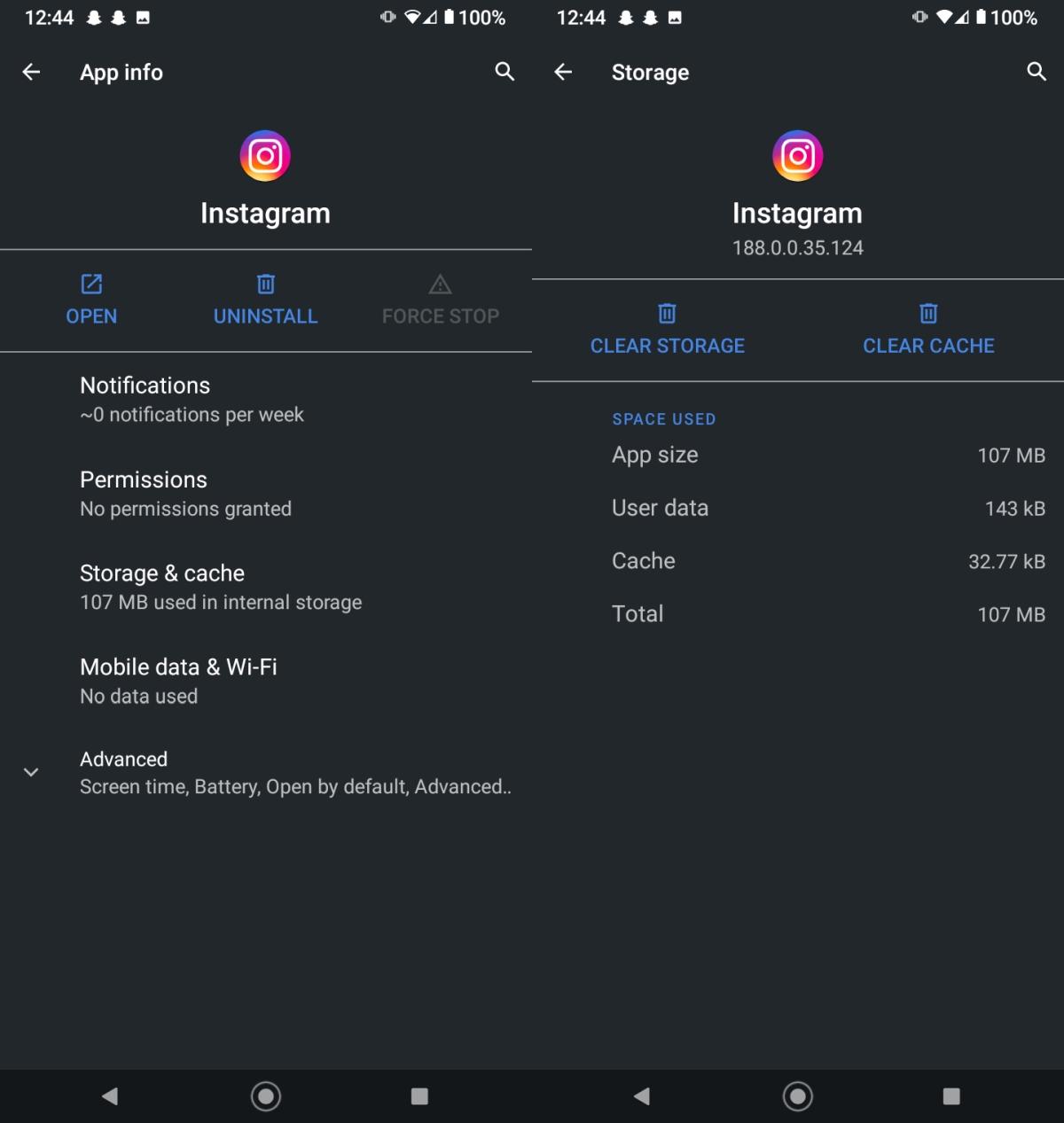The width and height of the screenshot is (1064, 1123).
Task: Clear Instagram storage
Action: pos(668,330)
